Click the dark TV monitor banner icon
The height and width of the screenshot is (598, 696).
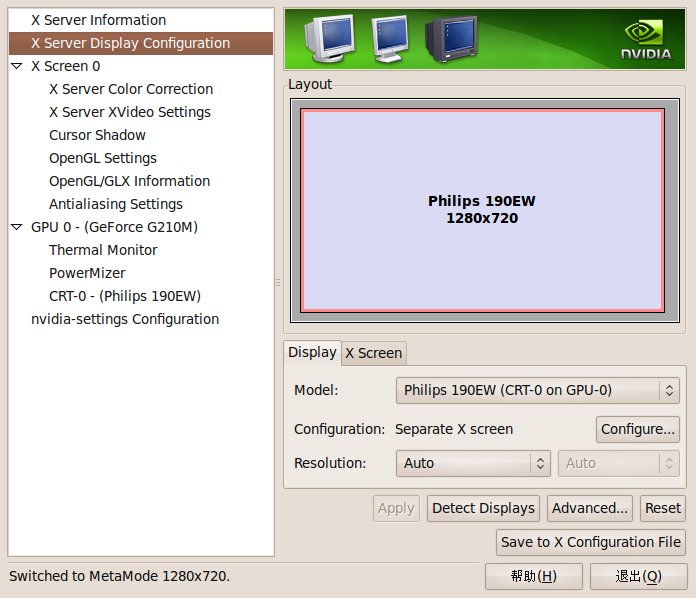[451, 39]
